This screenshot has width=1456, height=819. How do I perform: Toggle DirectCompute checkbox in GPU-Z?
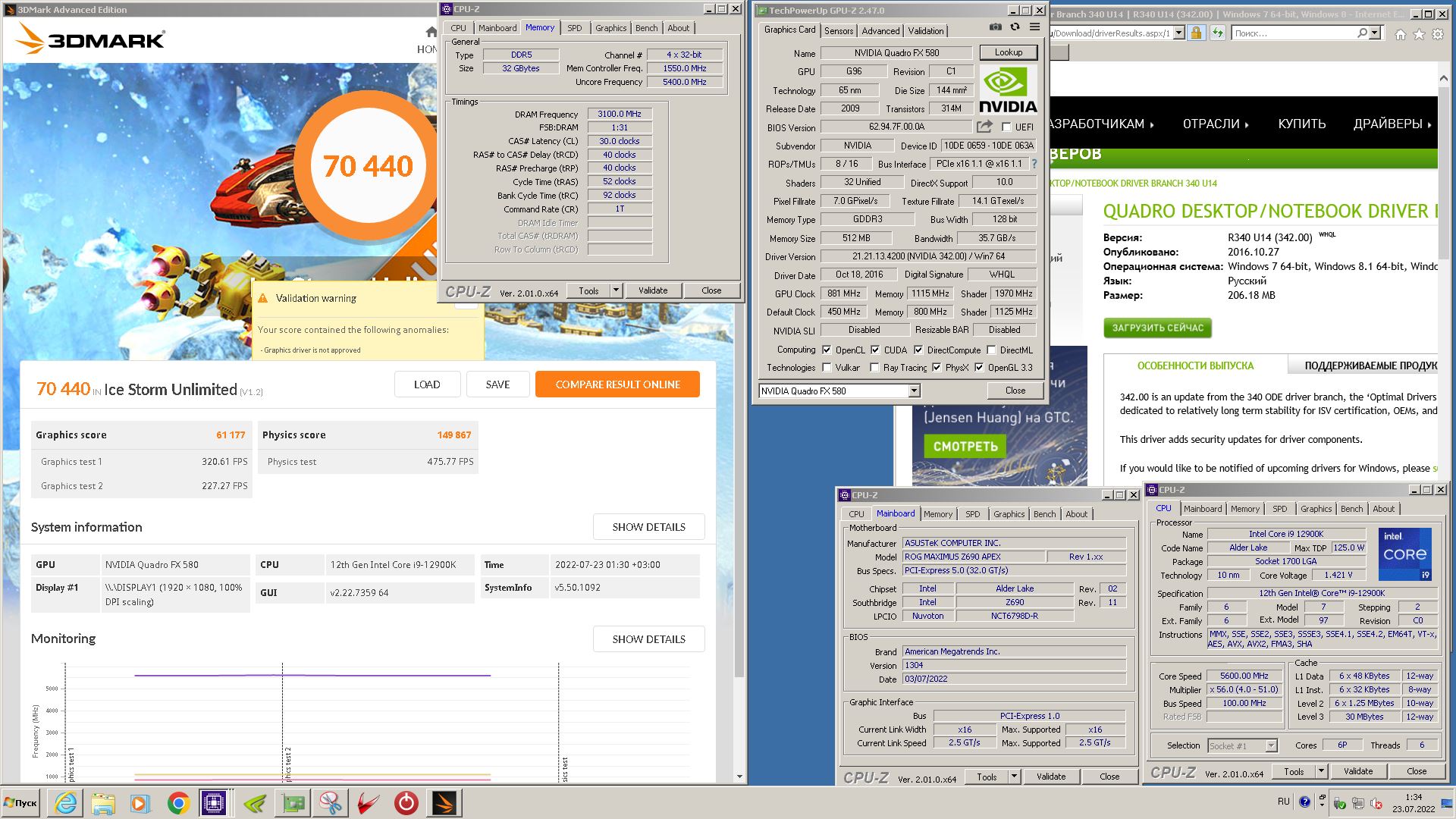tap(918, 350)
